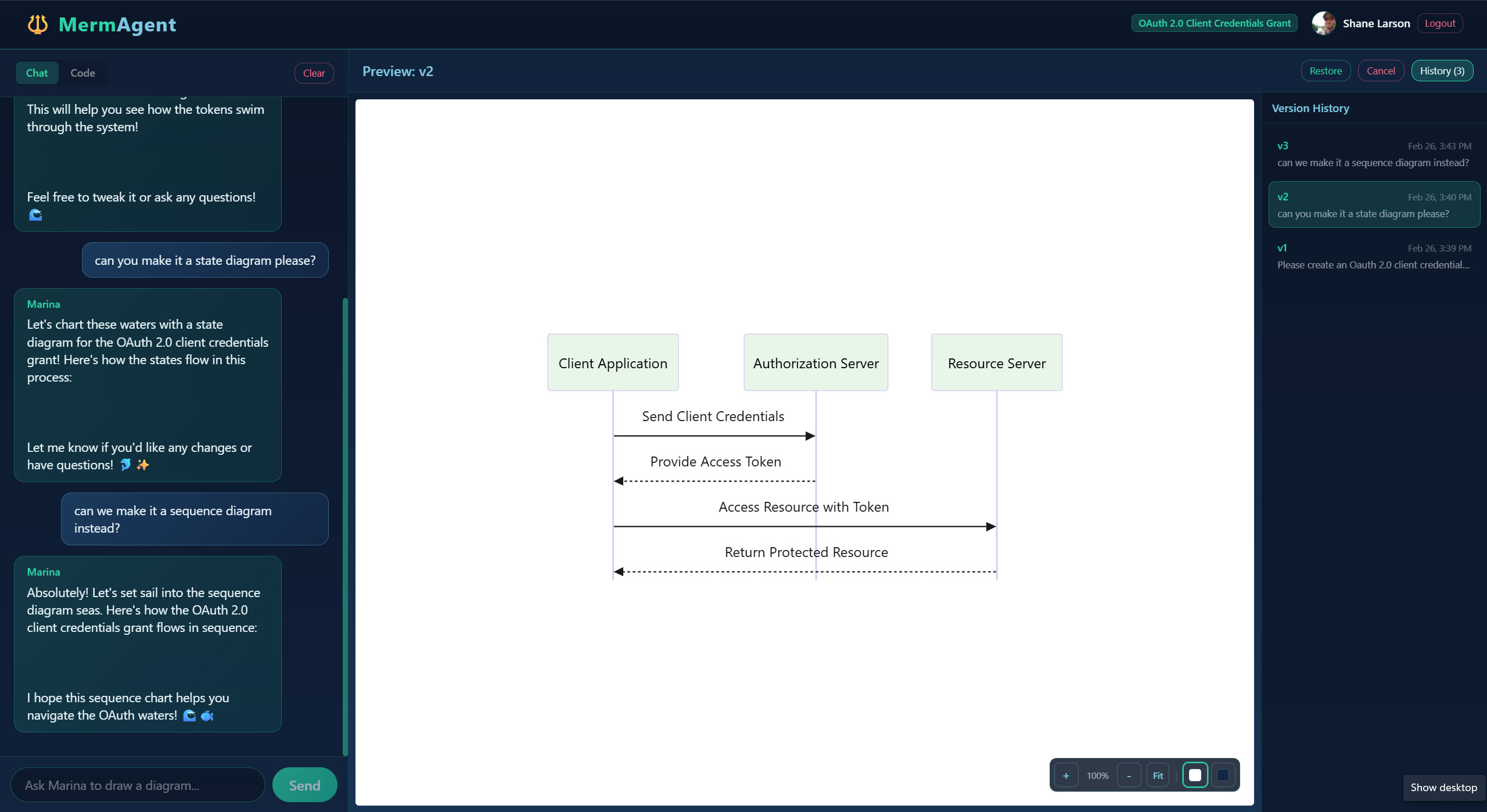
Task: Zoom in with the plus icon
Action: tap(1066, 774)
